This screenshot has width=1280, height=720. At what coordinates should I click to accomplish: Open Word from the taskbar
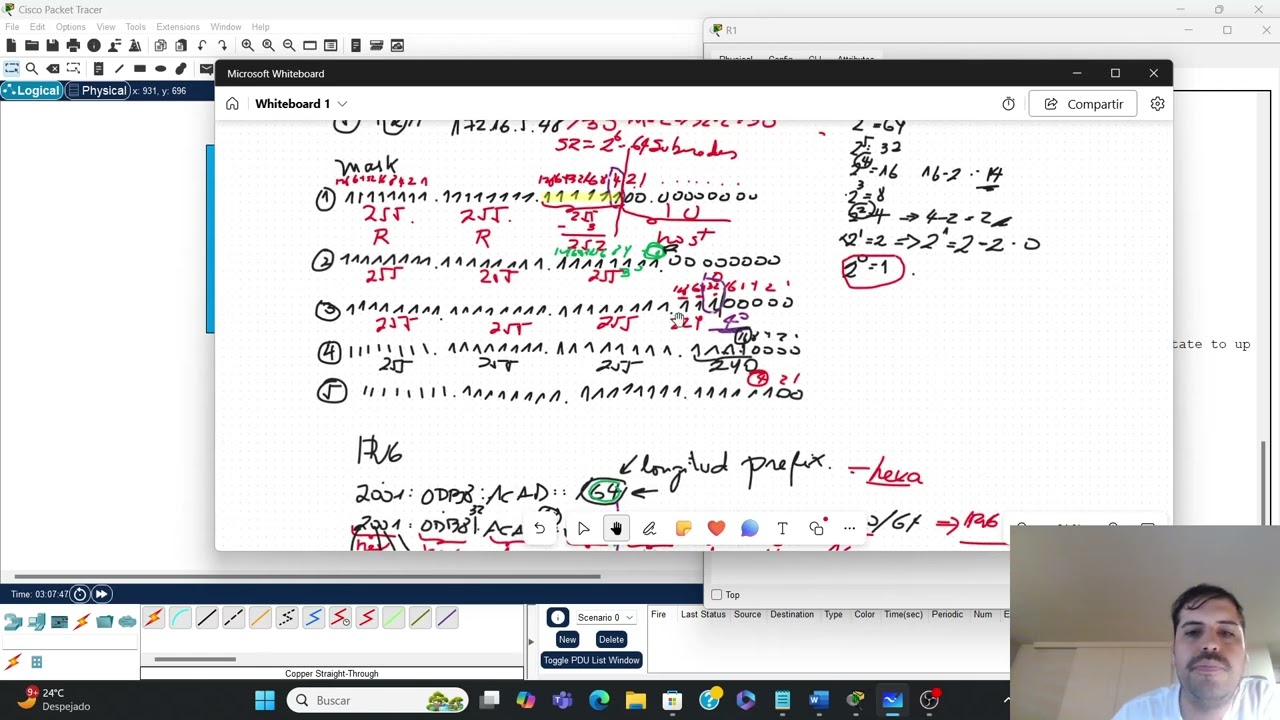(819, 700)
